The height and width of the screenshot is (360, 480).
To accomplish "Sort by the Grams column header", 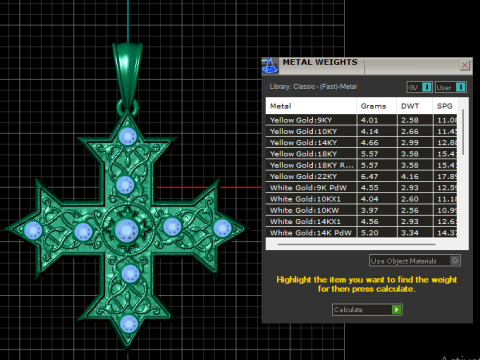I will click(377, 106).
